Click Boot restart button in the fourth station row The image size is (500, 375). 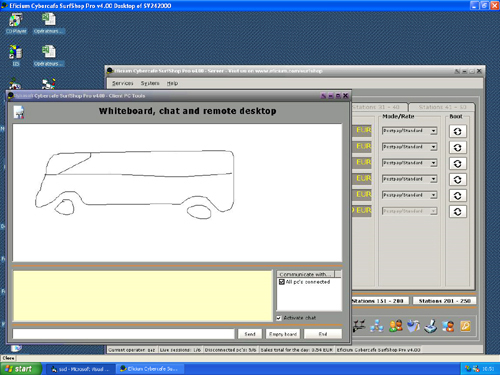pos(458,179)
